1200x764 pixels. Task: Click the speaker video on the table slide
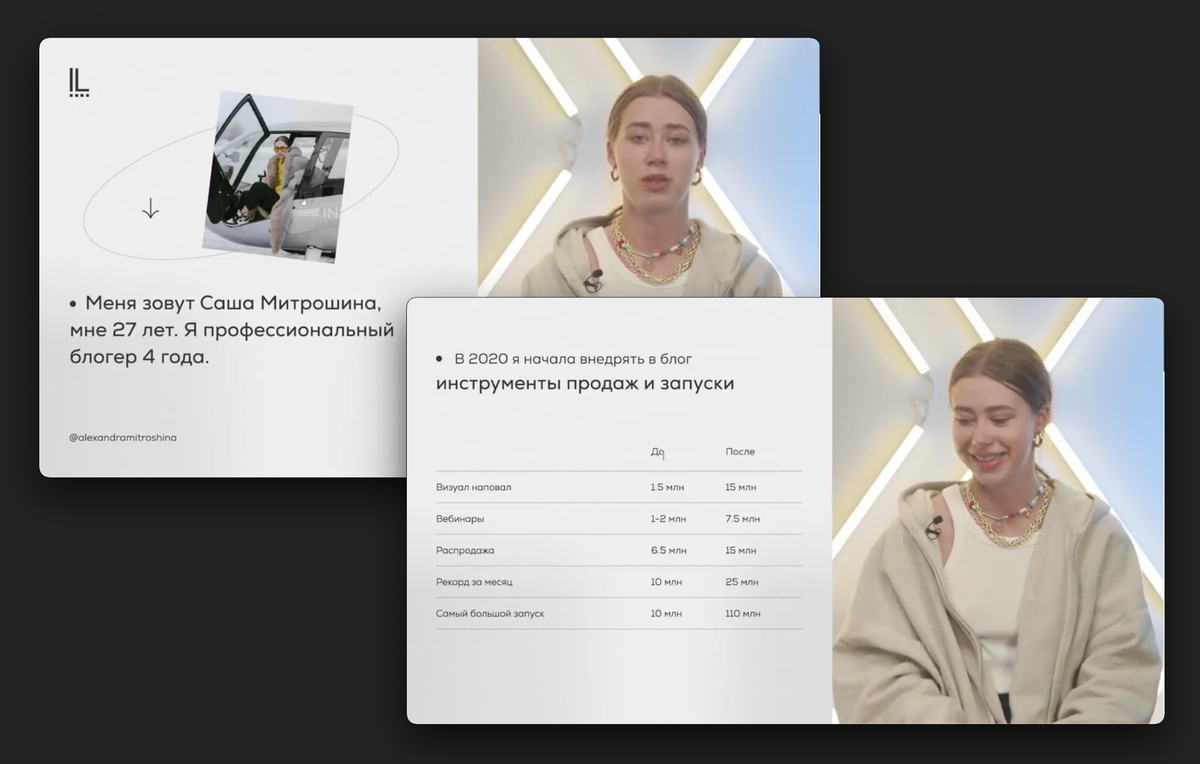998,510
